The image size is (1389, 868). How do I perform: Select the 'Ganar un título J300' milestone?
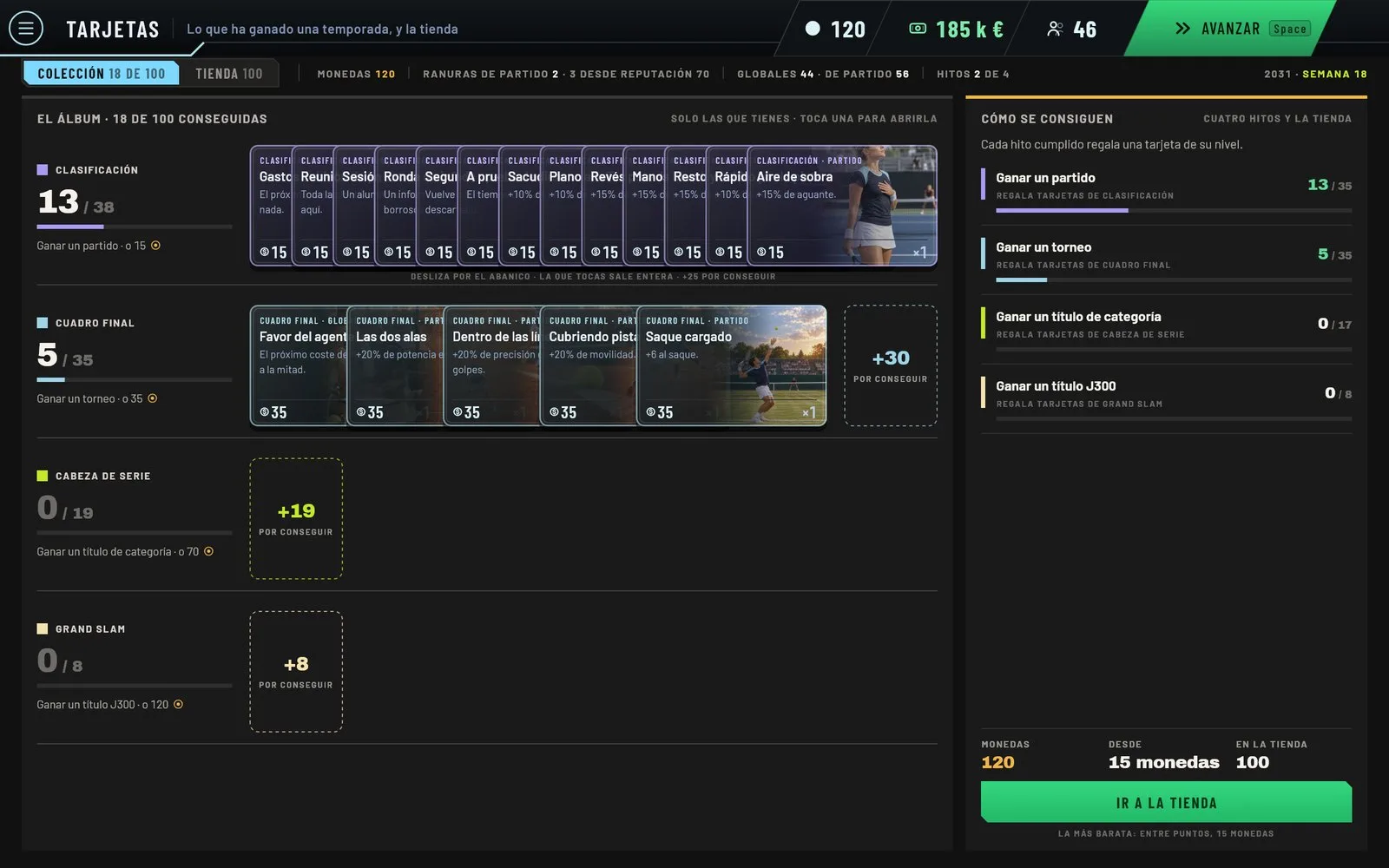pos(1166,398)
